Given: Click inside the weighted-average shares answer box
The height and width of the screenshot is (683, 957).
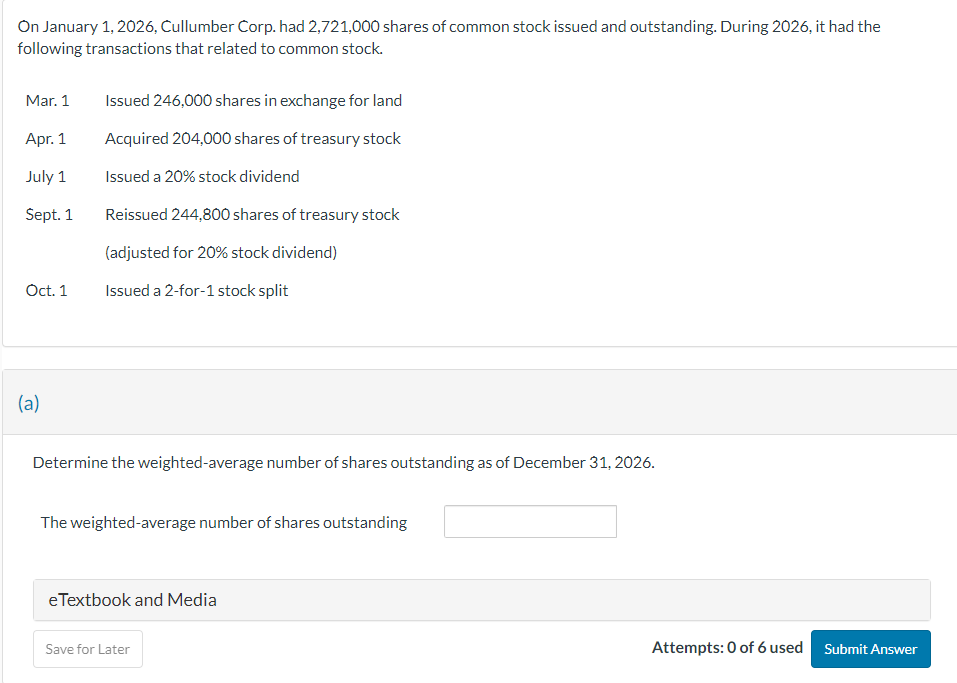Looking at the screenshot, I should (x=530, y=521).
